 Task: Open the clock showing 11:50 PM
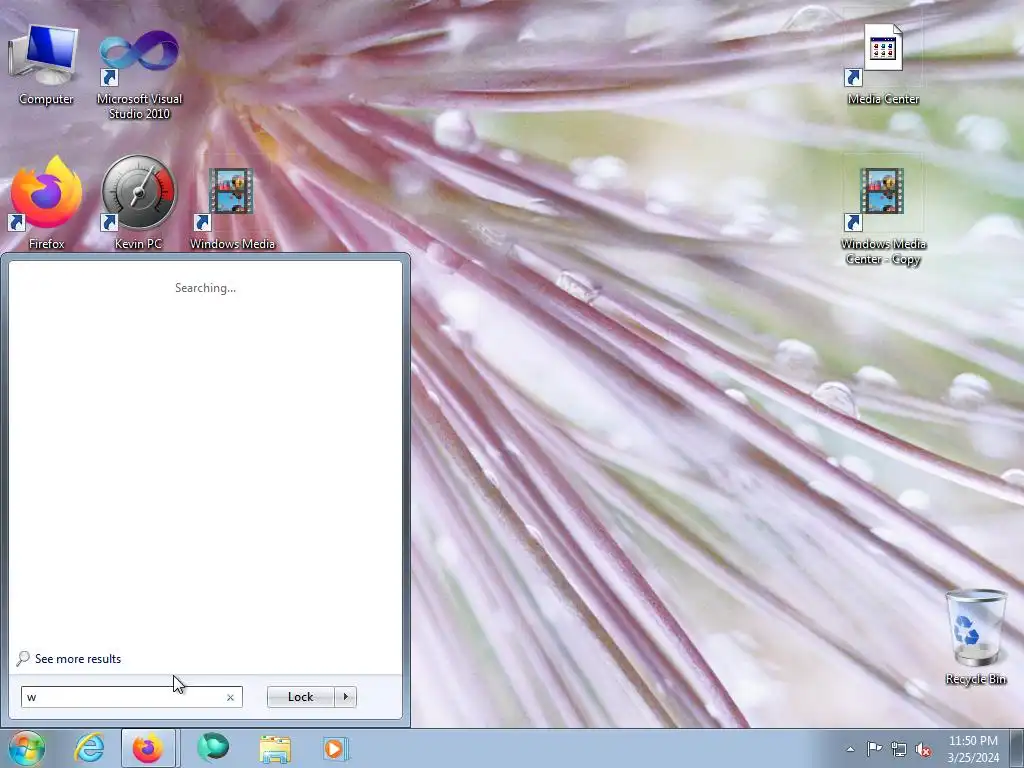[973, 749]
